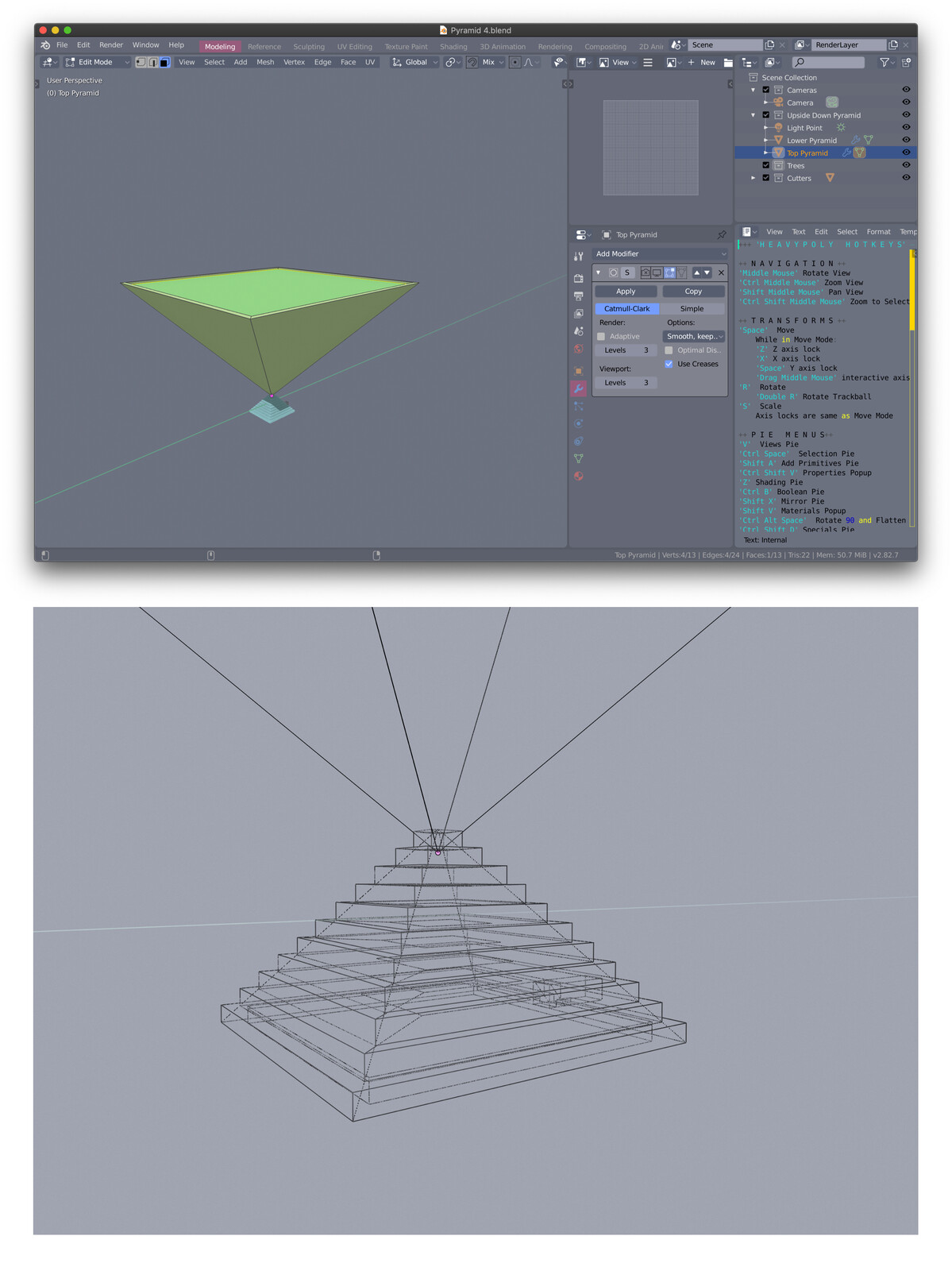952x1271 pixels.
Task: Open Active Tool and workspace settings tab
Action: [x=578, y=257]
